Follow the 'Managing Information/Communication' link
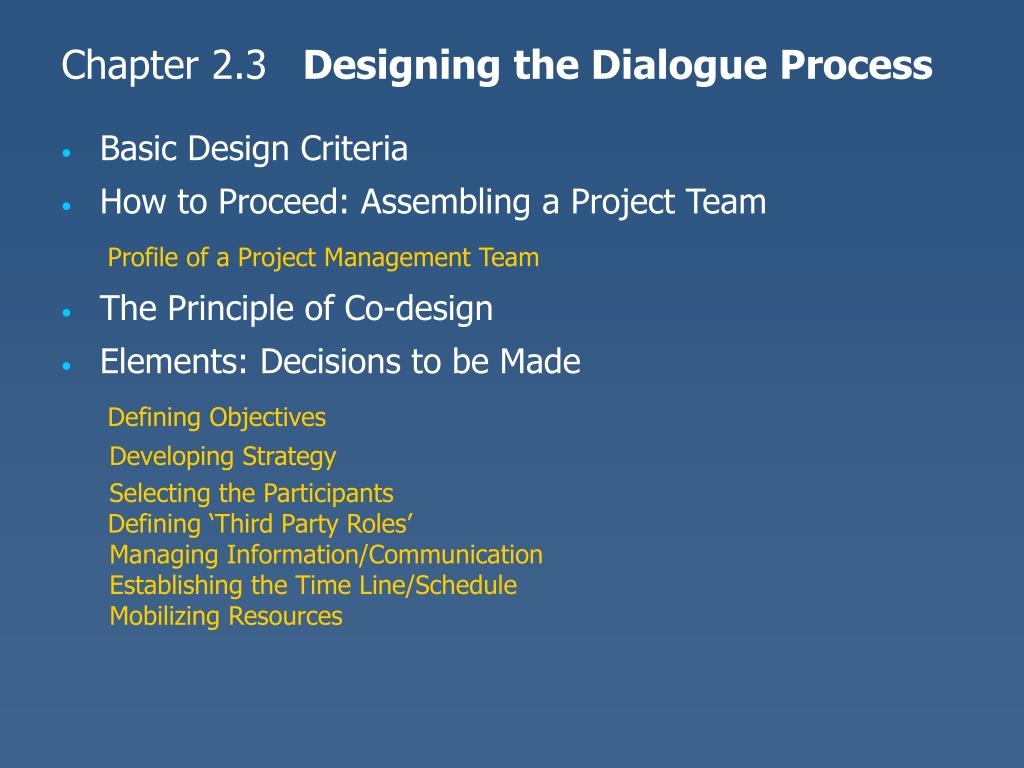The height and width of the screenshot is (768, 1024). (326, 555)
